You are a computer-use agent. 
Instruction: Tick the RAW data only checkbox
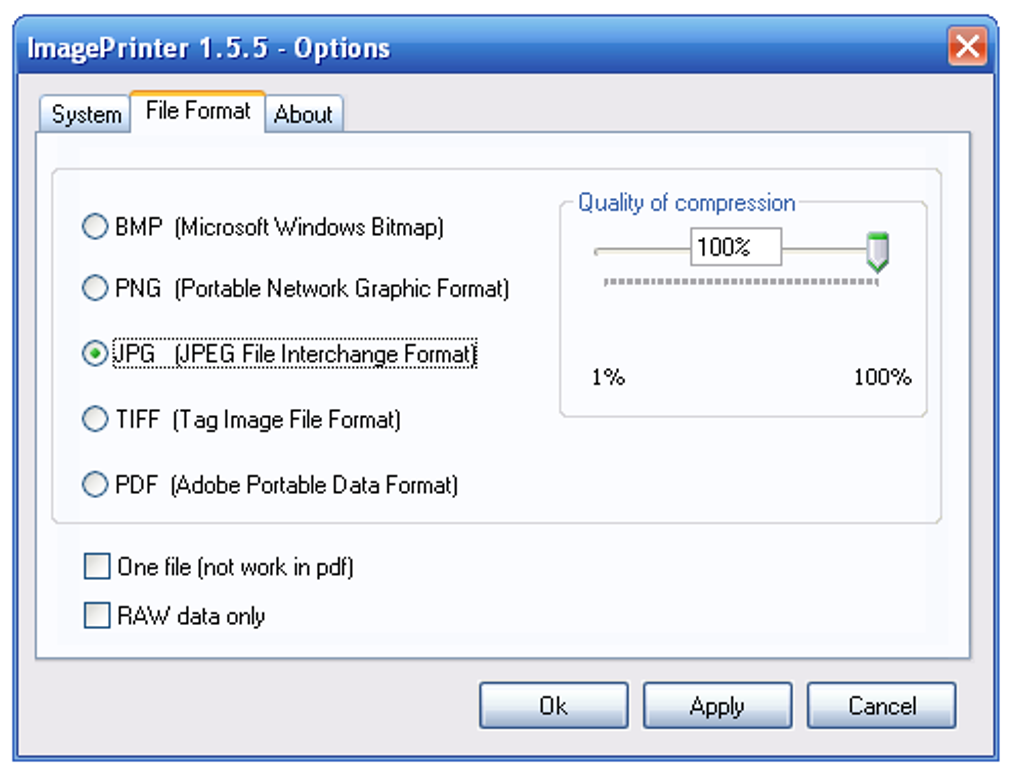97,616
